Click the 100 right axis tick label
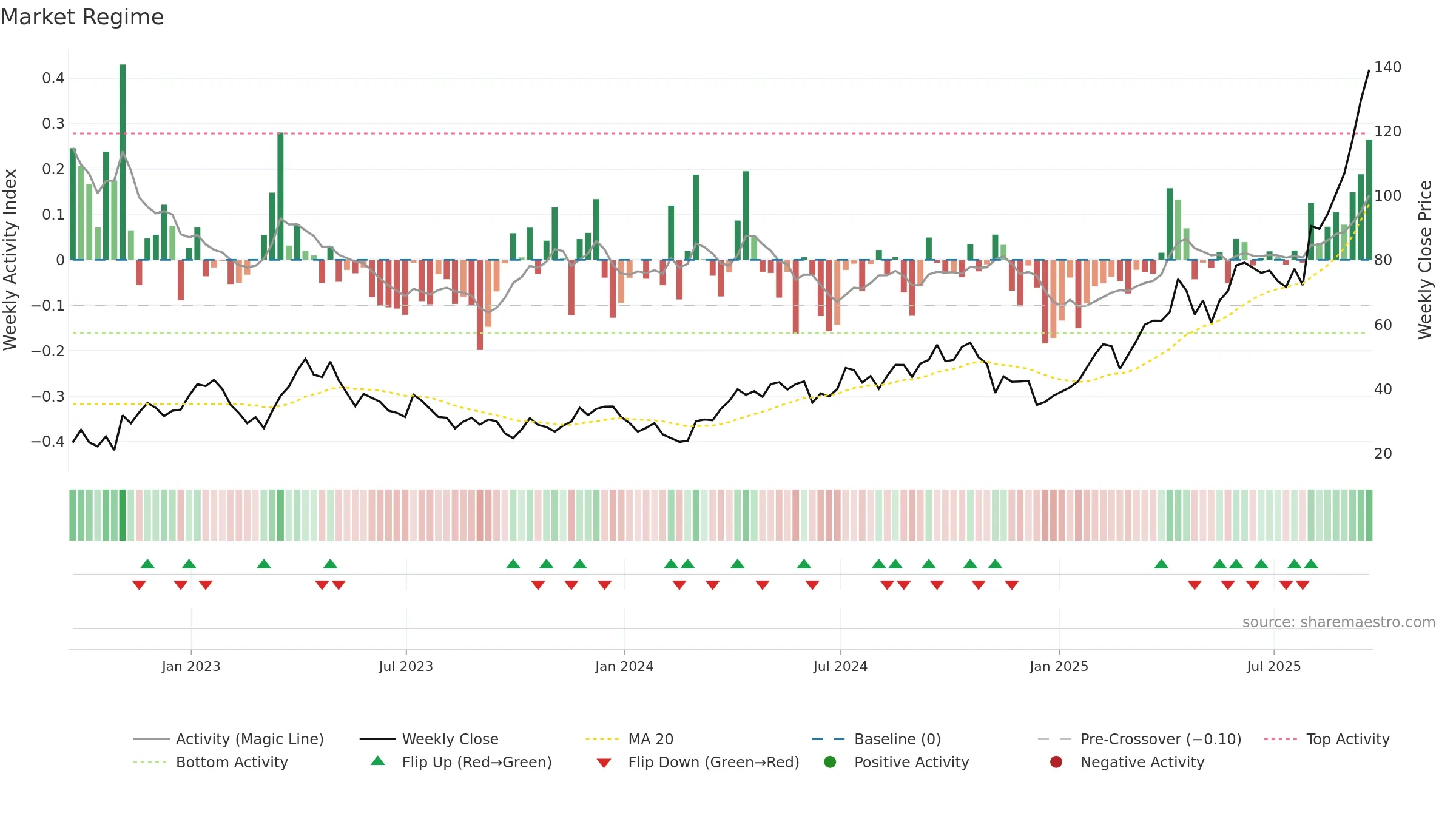The image size is (1456, 819). 1387,195
